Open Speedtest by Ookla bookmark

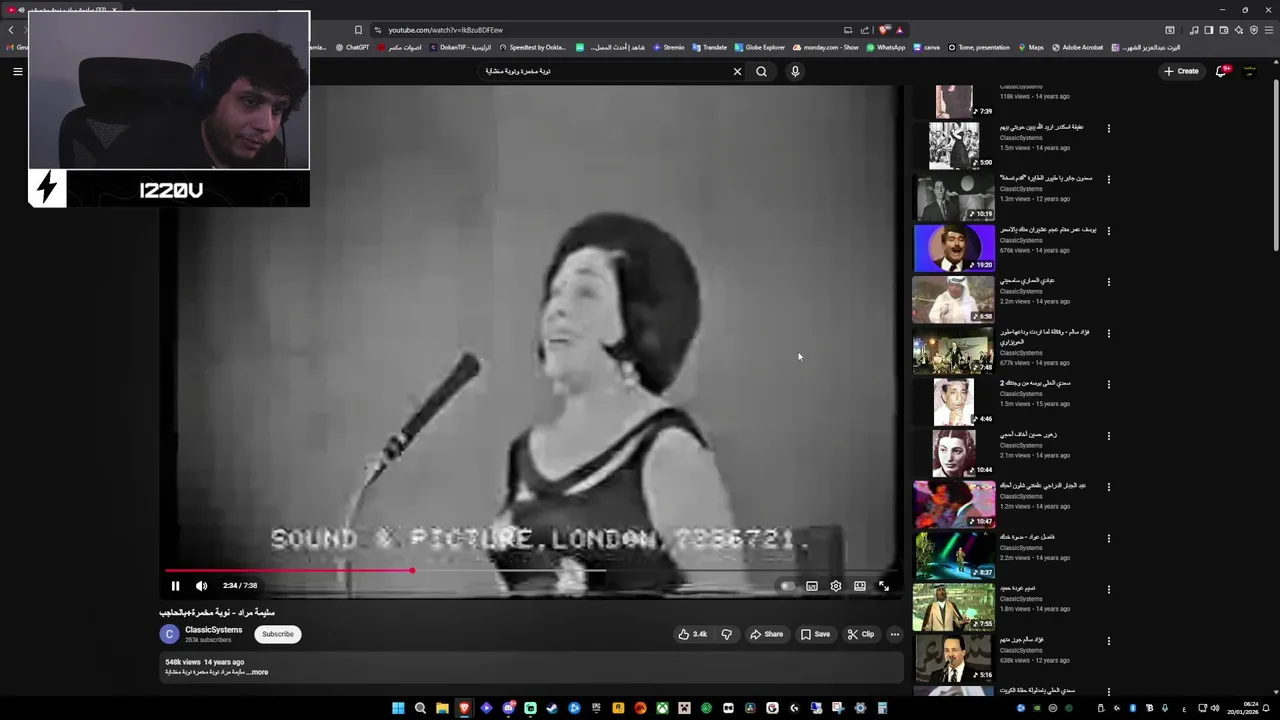[x=532, y=47]
